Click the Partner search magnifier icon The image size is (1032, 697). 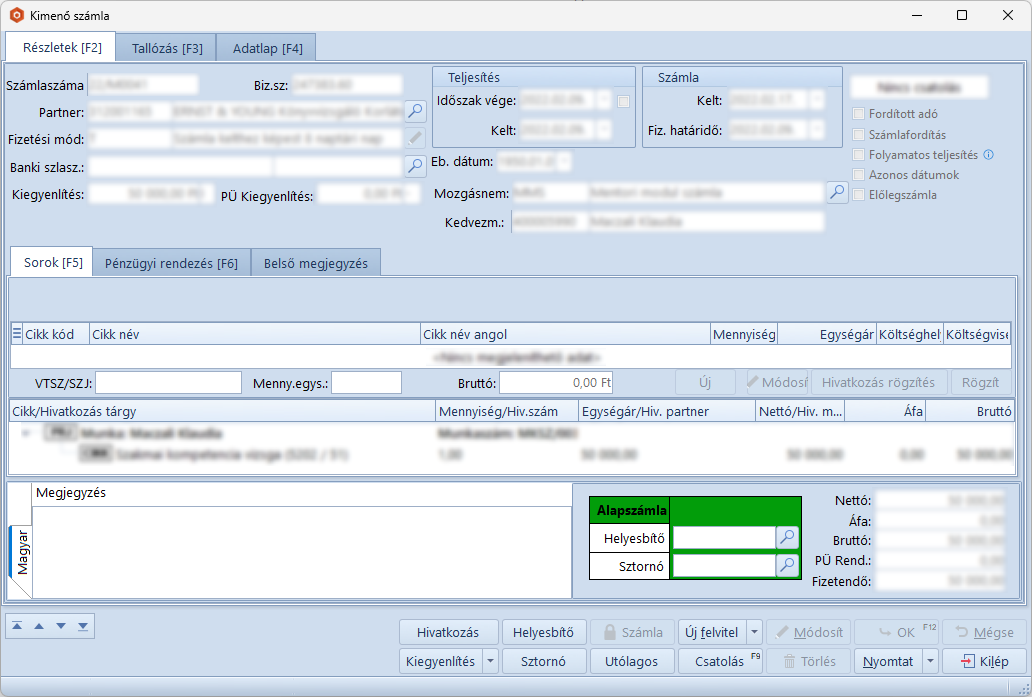pyautogui.click(x=415, y=110)
